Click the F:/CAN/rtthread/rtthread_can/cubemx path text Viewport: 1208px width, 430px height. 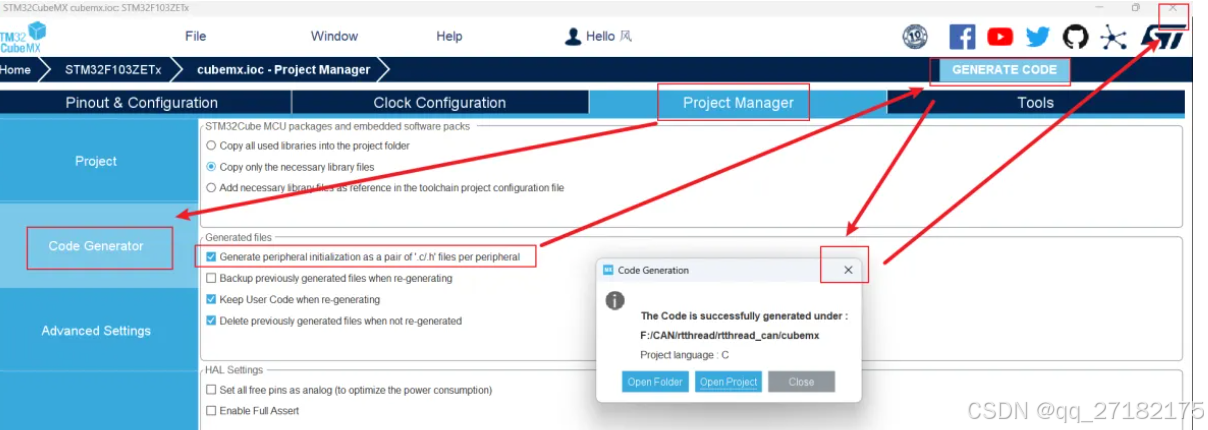pos(730,335)
